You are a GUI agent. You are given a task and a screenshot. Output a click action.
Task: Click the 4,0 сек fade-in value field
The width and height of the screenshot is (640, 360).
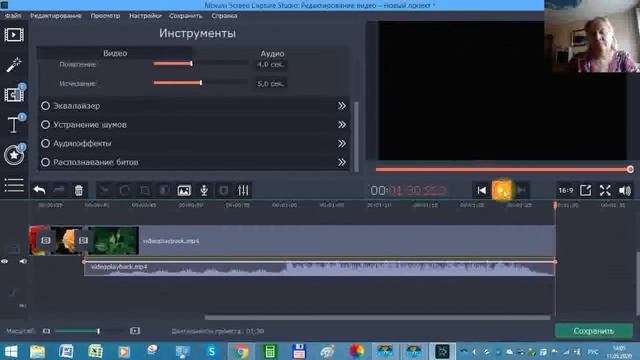pos(271,64)
